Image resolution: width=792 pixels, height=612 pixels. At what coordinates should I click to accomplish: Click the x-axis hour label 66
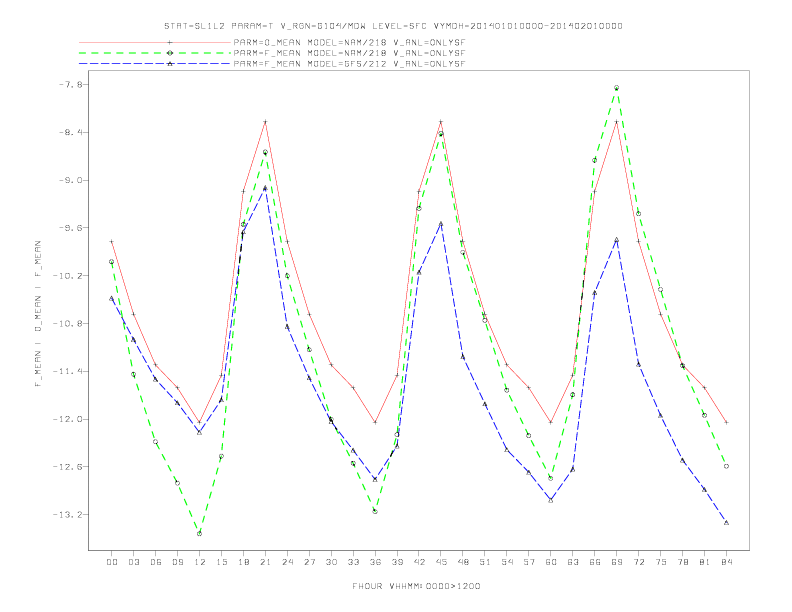[x=595, y=562]
